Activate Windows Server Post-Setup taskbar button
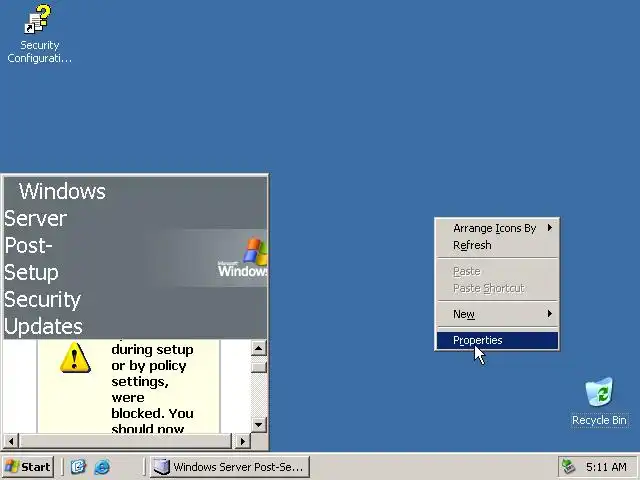 230,466
